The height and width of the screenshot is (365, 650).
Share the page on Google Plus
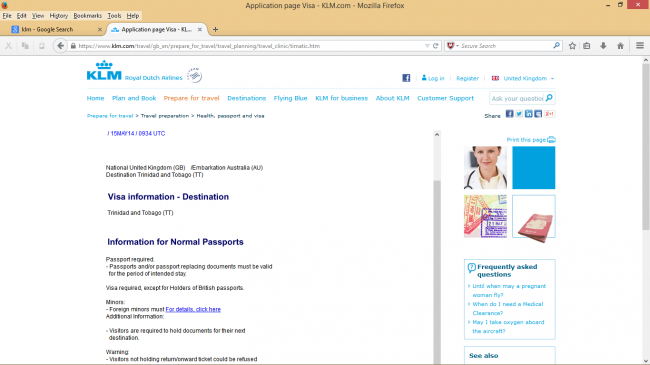[x=550, y=114]
